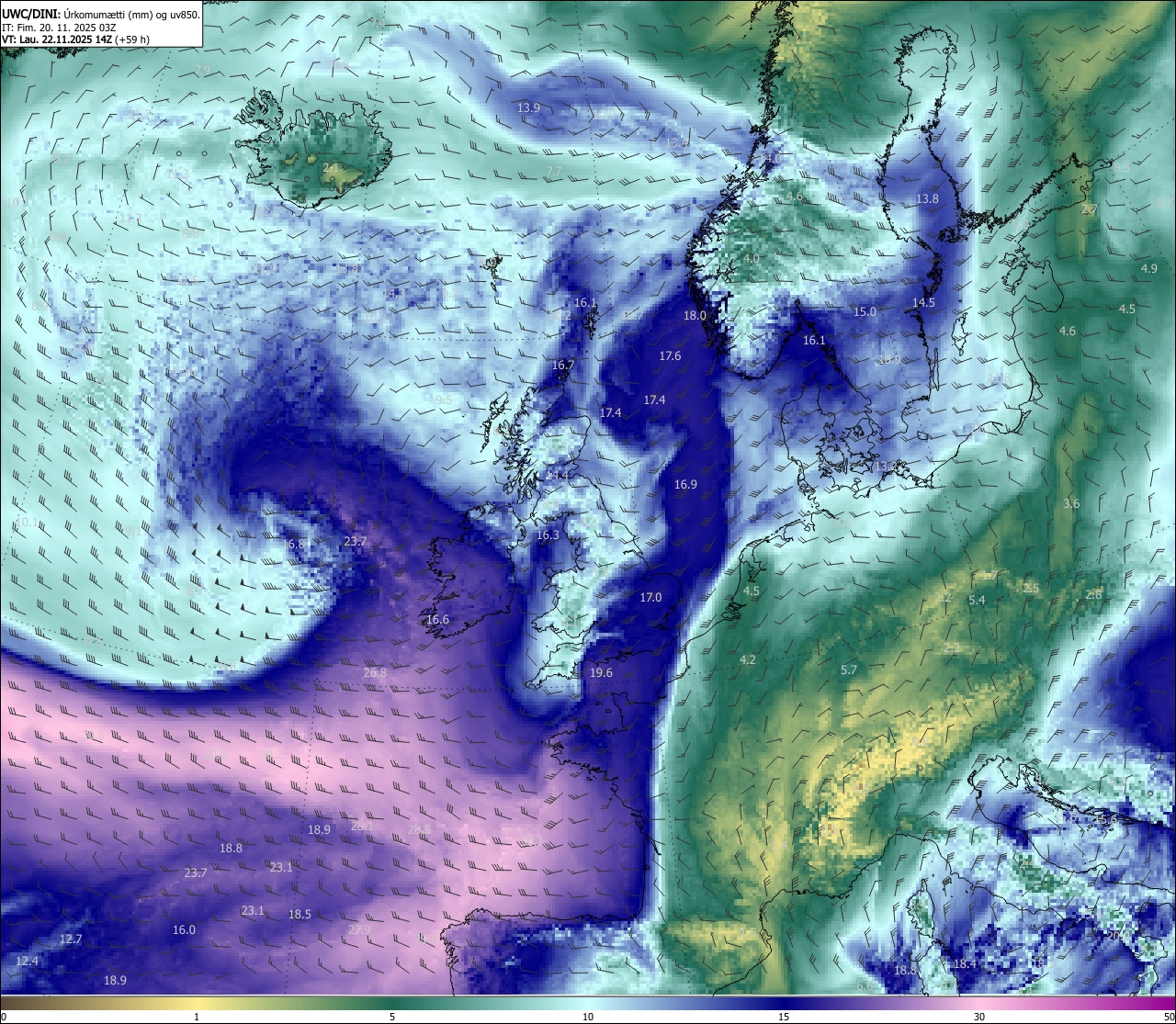Click the 15 tick on the color scale
This screenshot has height=1024, width=1176.
[x=784, y=1017]
